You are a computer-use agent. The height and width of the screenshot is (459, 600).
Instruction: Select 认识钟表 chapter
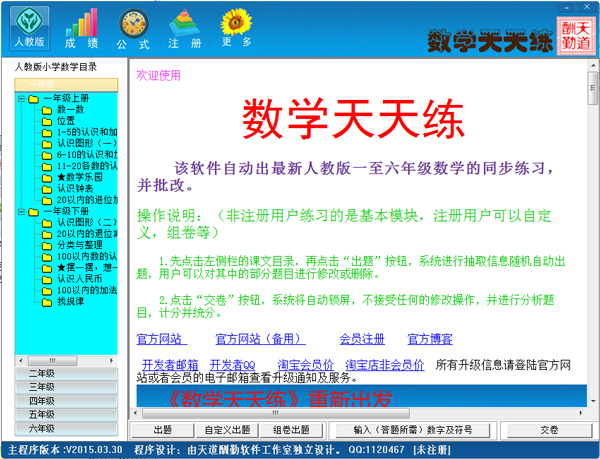[x=75, y=189]
